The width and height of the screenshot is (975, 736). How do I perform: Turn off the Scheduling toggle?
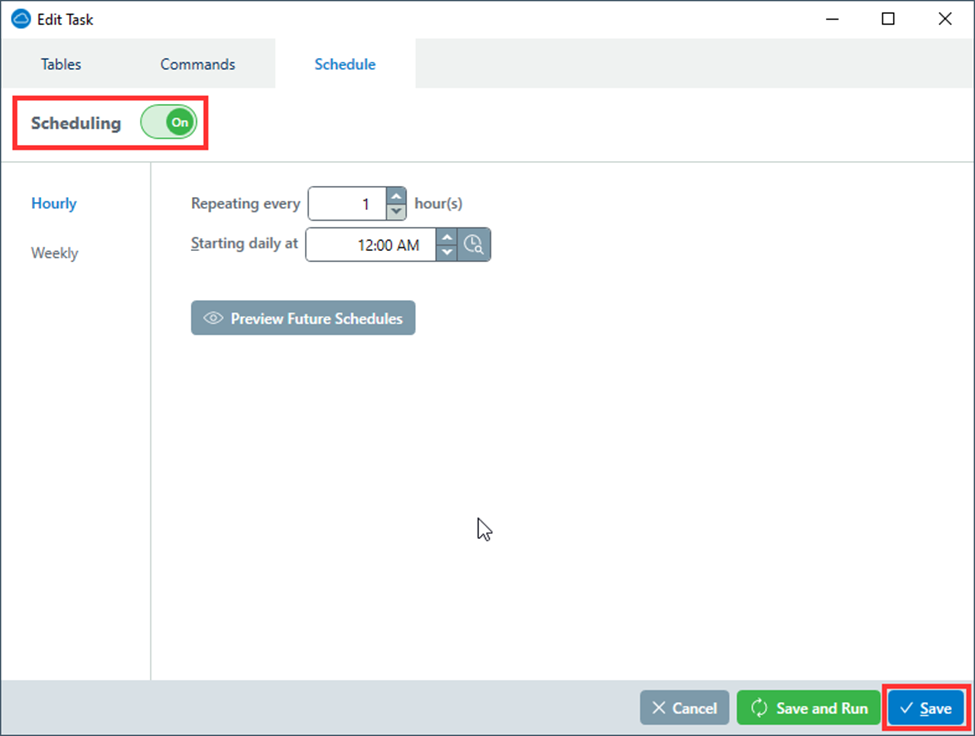169,122
